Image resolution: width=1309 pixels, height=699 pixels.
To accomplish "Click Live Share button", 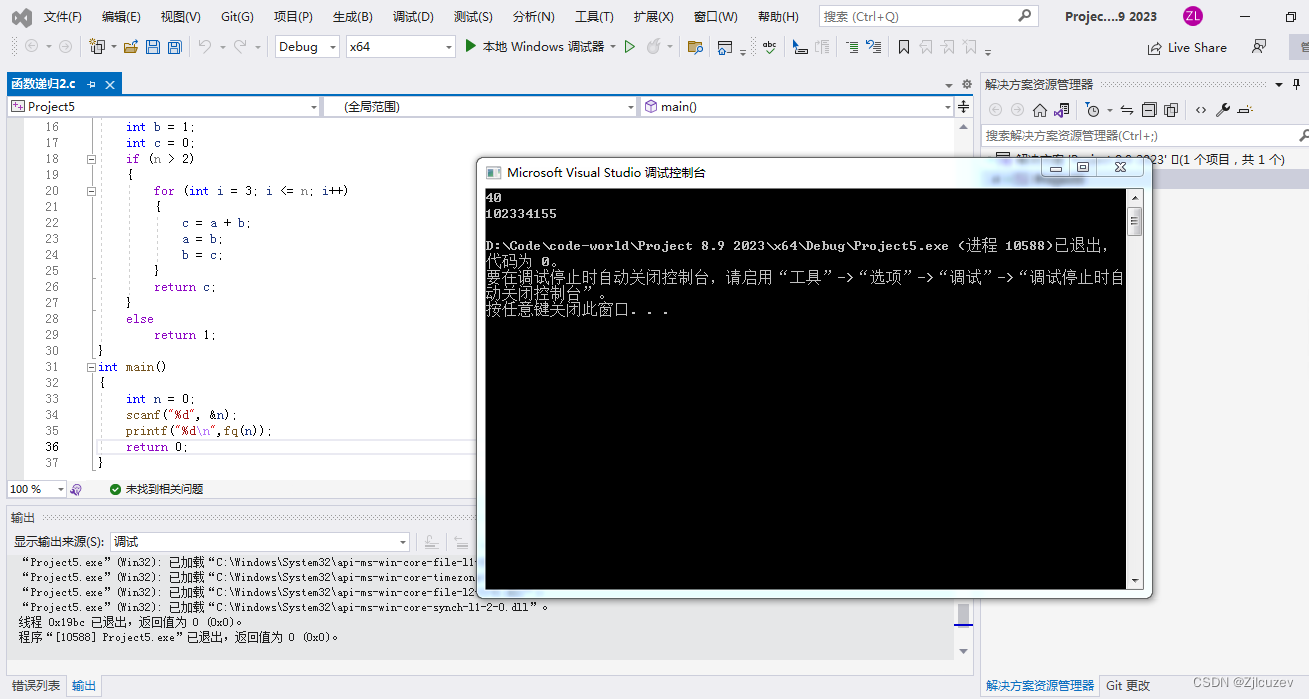I will pyautogui.click(x=1186, y=47).
